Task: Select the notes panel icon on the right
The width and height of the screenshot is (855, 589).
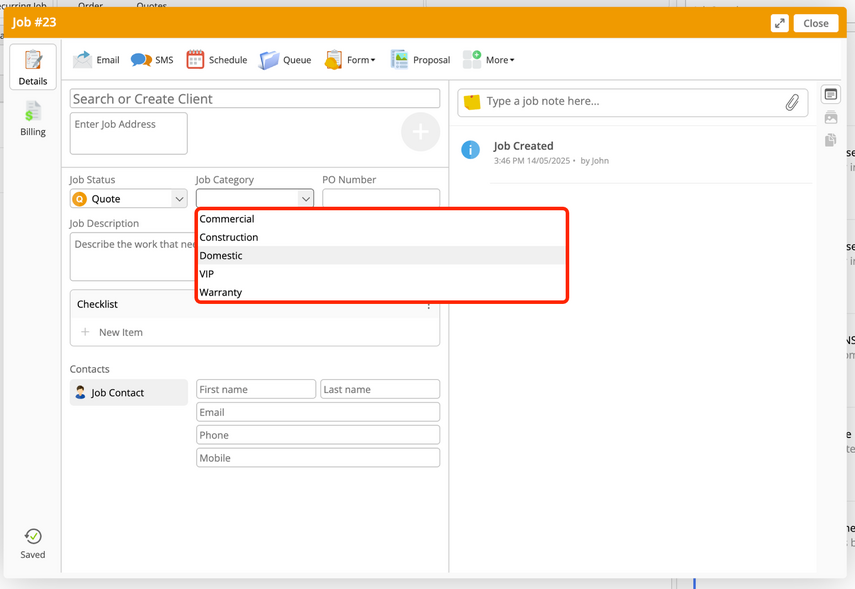Action: click(830, 93)
